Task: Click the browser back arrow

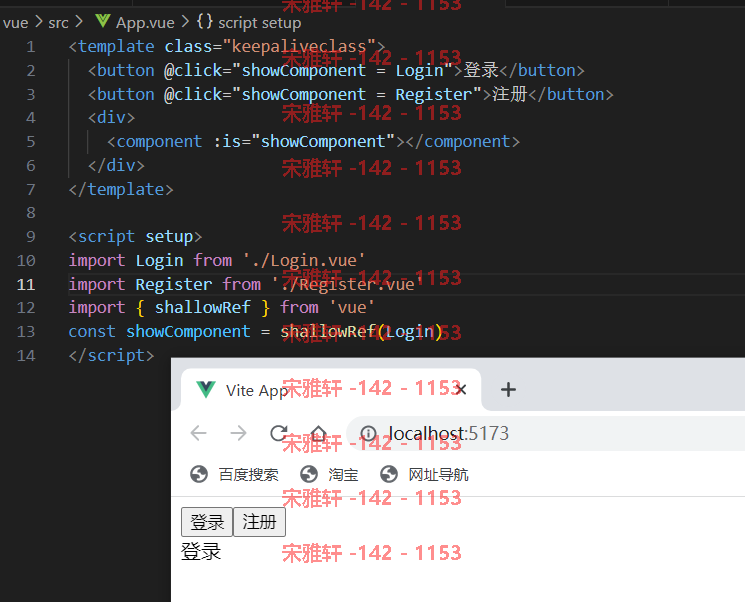Action: (198, 433)
